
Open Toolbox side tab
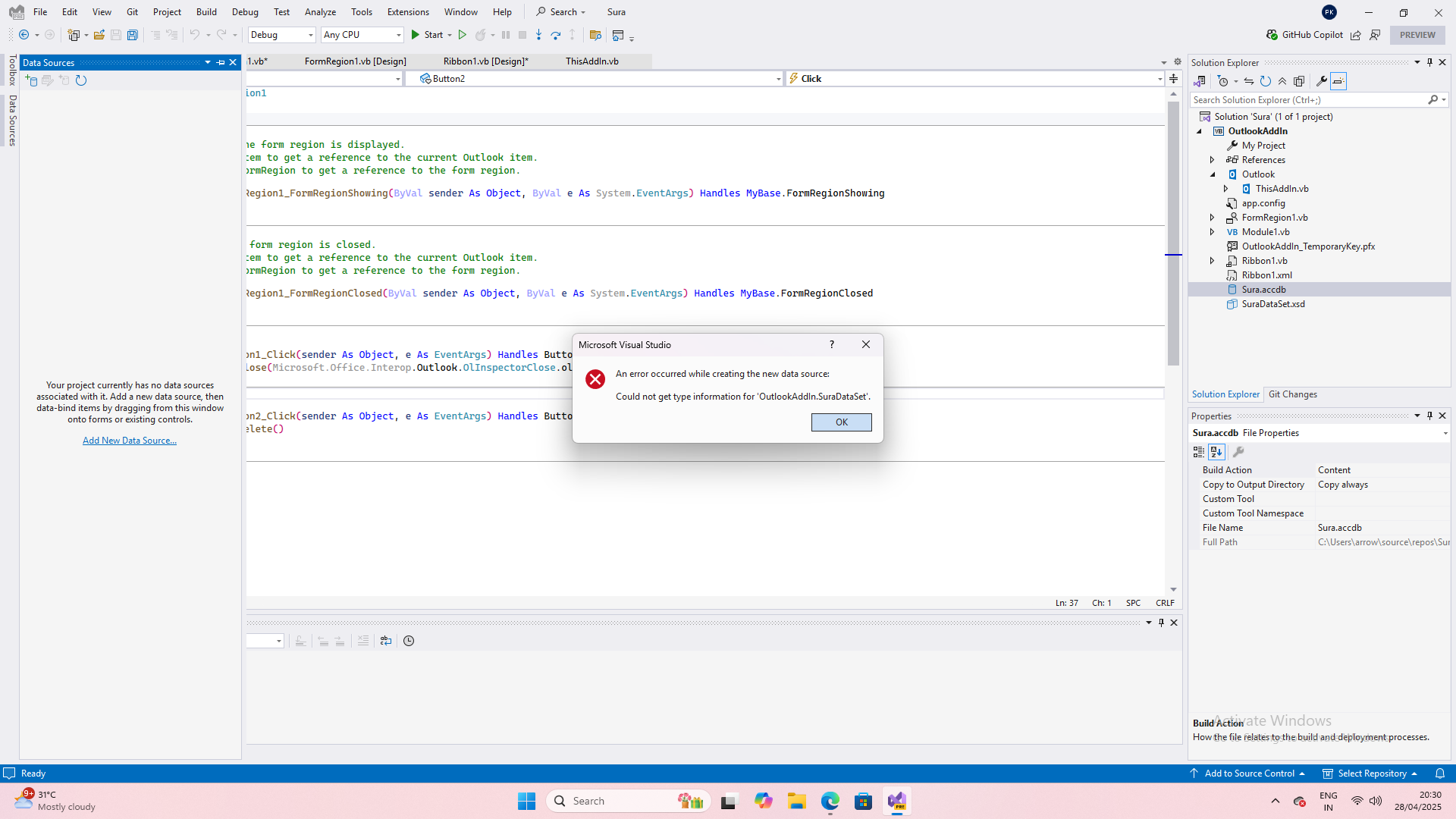(x=12, y=70)
